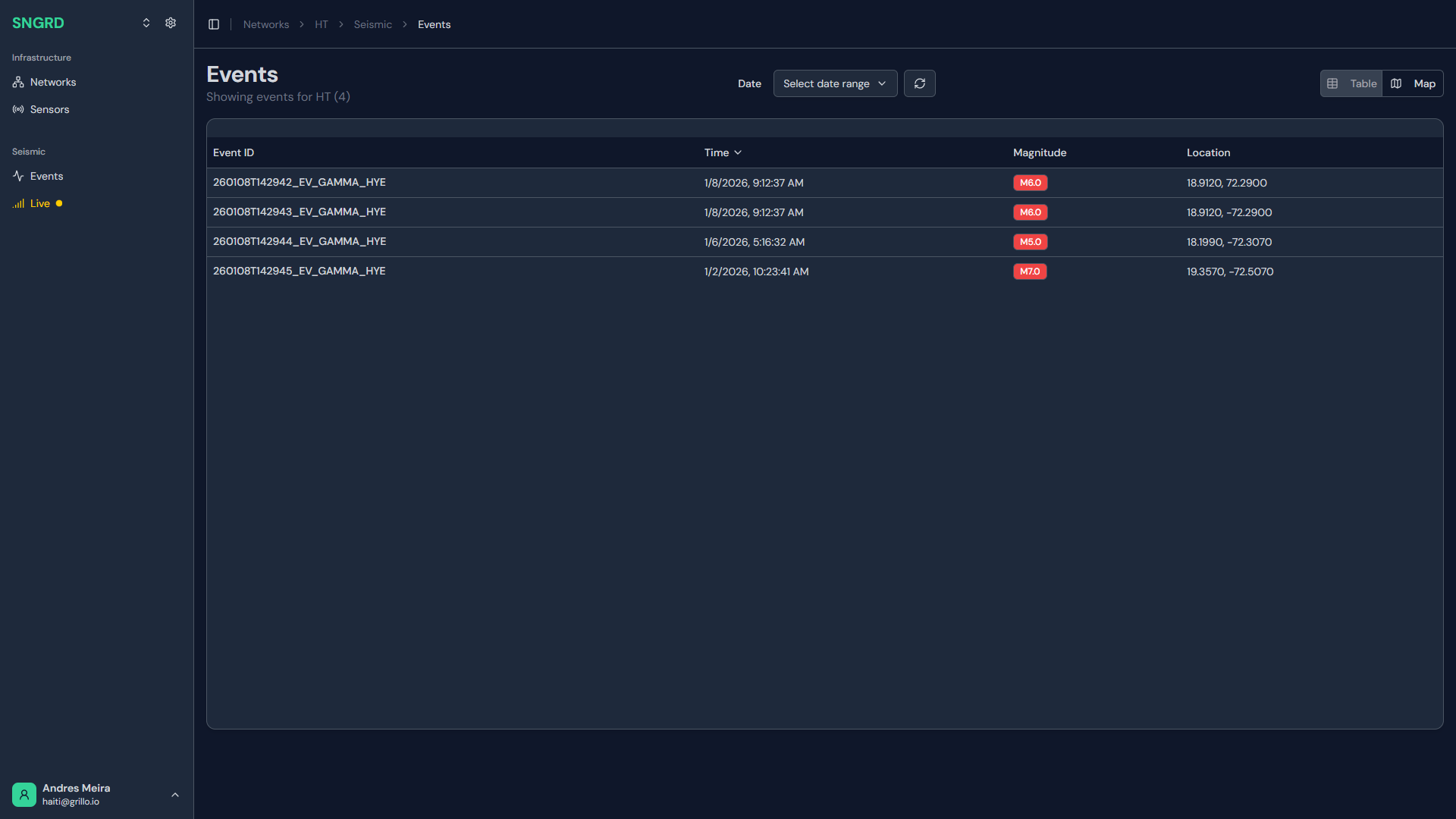Open event 260108T142945_EV_GAMMA_HYE
This screenshot has width=1456, height=819.
coord(299,271)
